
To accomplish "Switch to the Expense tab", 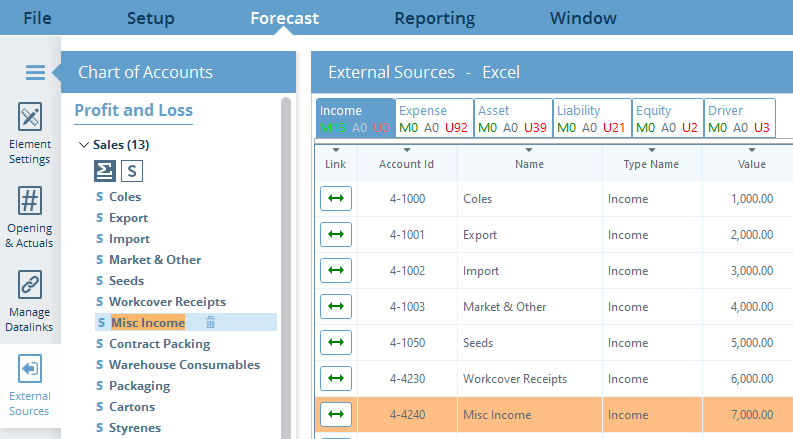I will 433,119.
